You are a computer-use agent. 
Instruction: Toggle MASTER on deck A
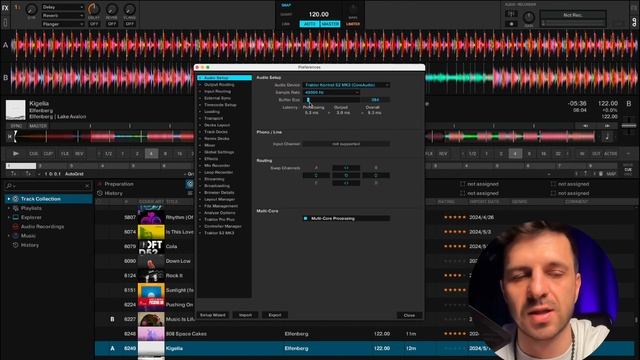tap(38, 126)
